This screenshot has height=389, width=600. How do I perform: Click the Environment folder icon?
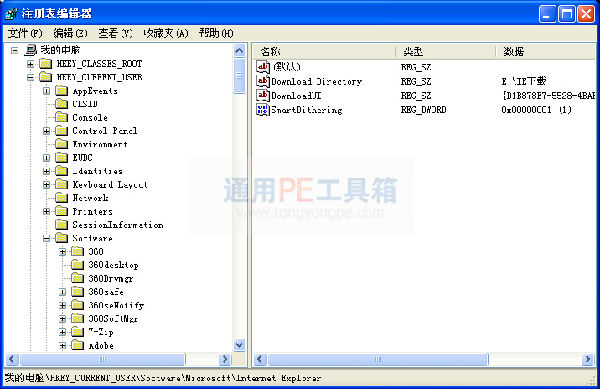[x=62, y=144]
